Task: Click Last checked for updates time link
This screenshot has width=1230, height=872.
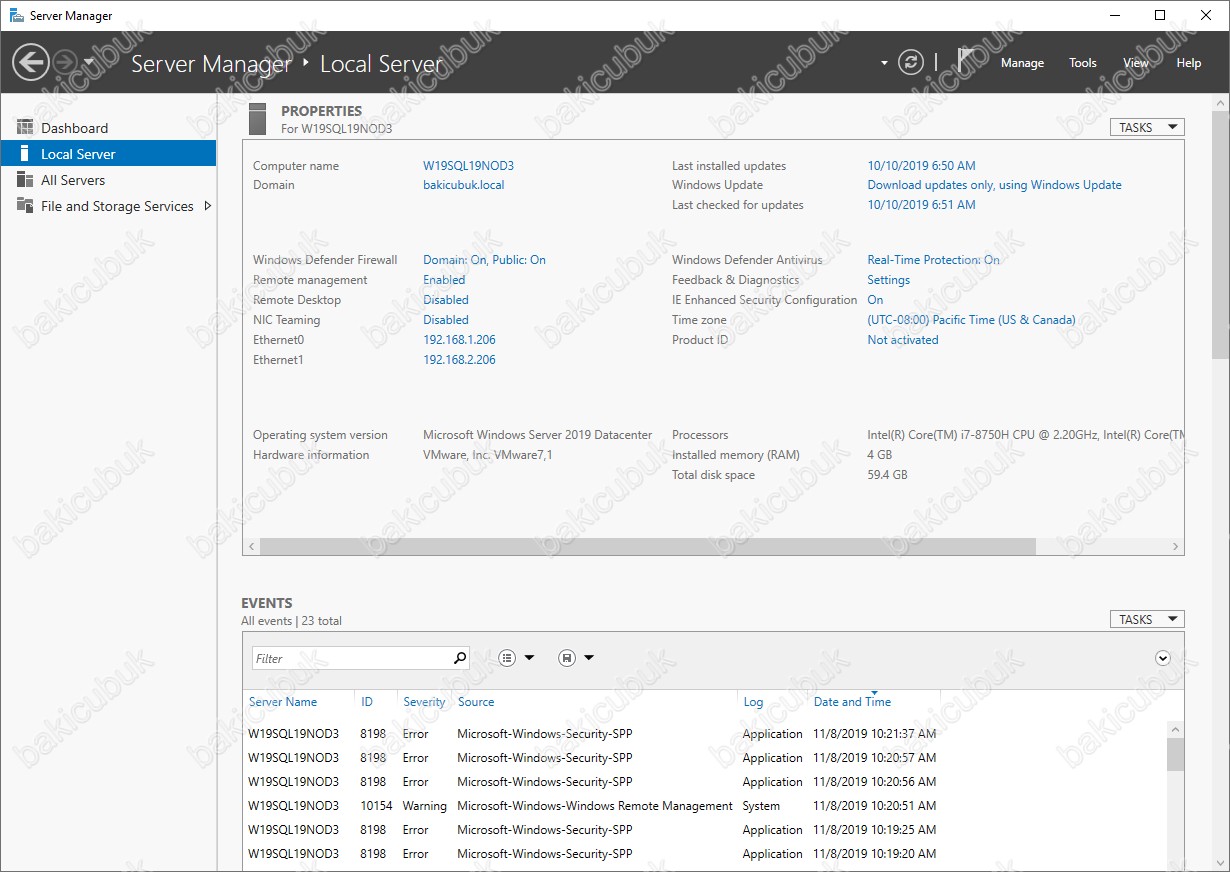Action: [921, 205]
